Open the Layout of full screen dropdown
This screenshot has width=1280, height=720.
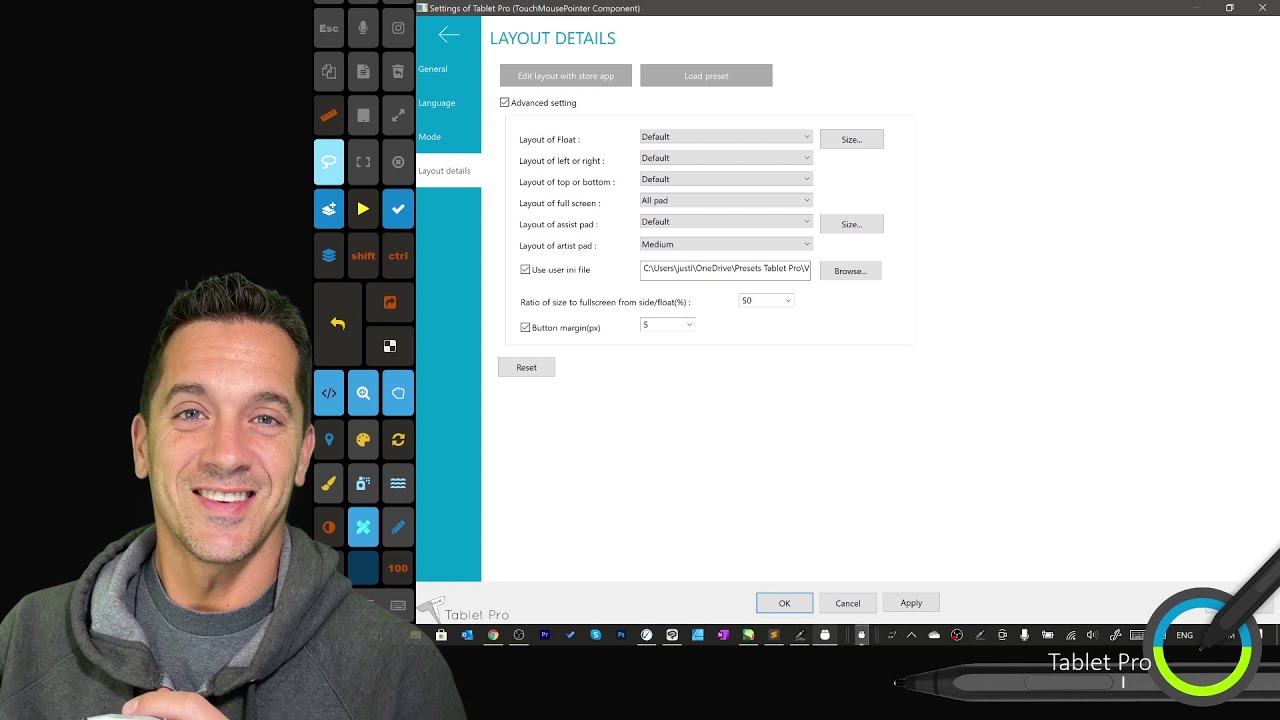pos(726,200)
